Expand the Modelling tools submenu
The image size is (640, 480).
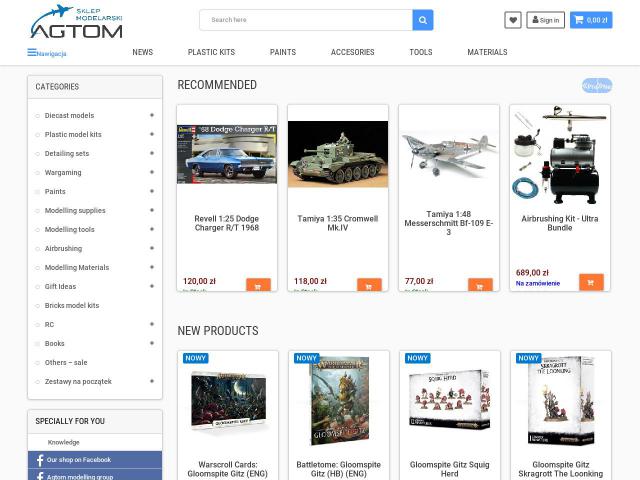(152, 229)
